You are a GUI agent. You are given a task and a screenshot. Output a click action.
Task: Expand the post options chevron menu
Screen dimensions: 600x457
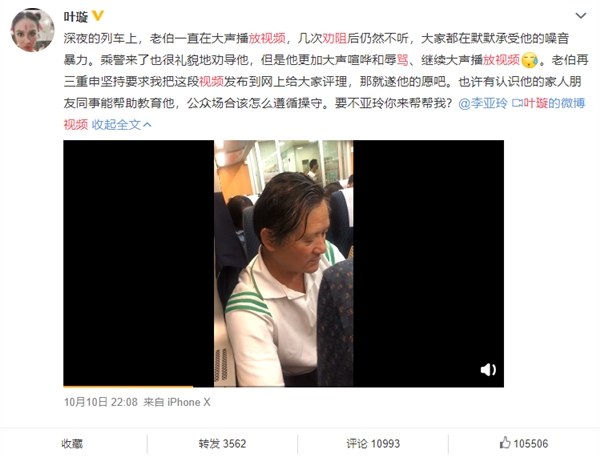tap(581, 16)
